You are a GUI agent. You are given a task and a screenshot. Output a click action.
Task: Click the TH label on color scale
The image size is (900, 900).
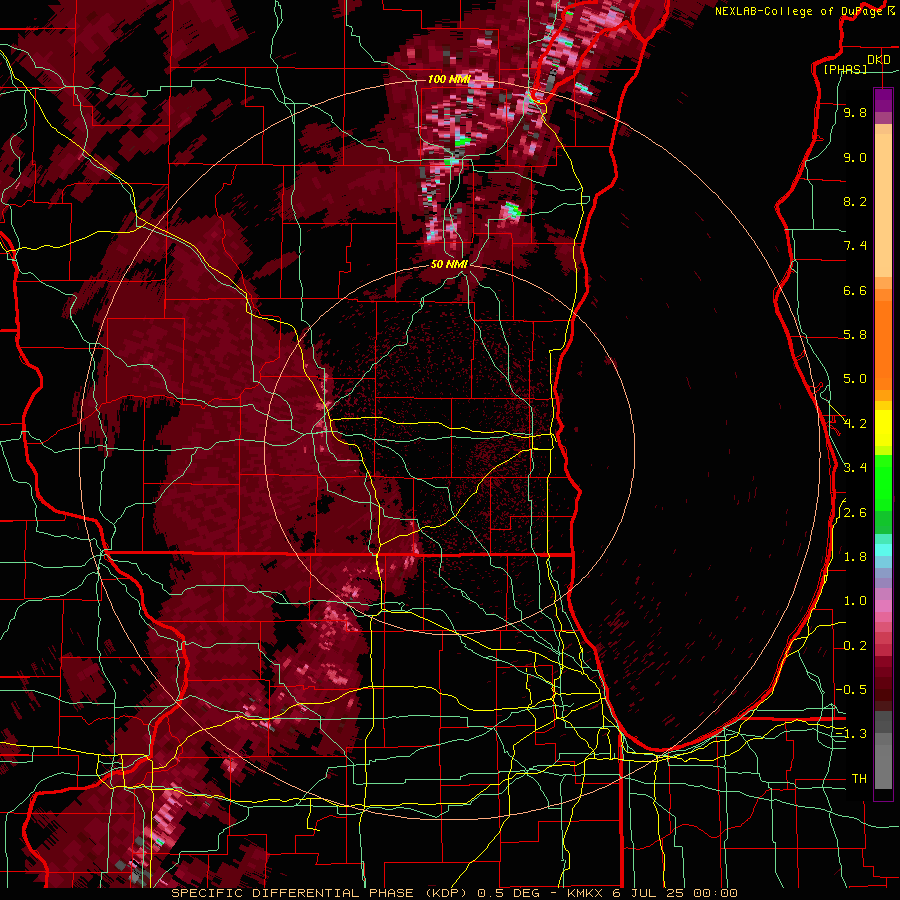[x=859, y=778]
